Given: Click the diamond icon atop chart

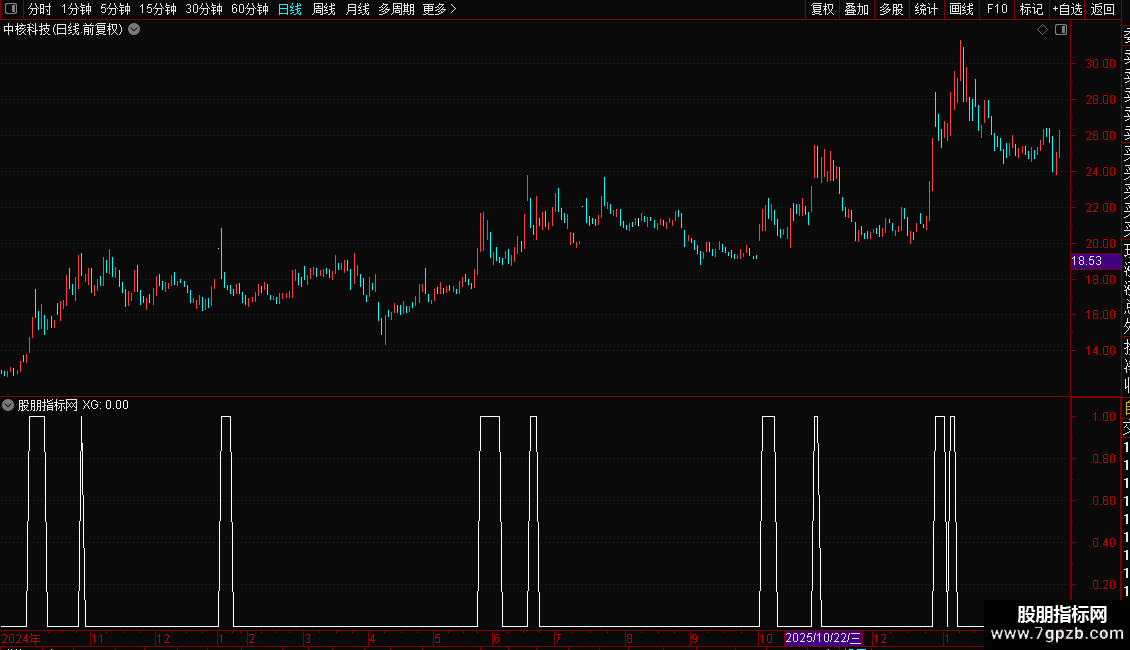Looking at the screenshot, I should (x=1042, y=30).
